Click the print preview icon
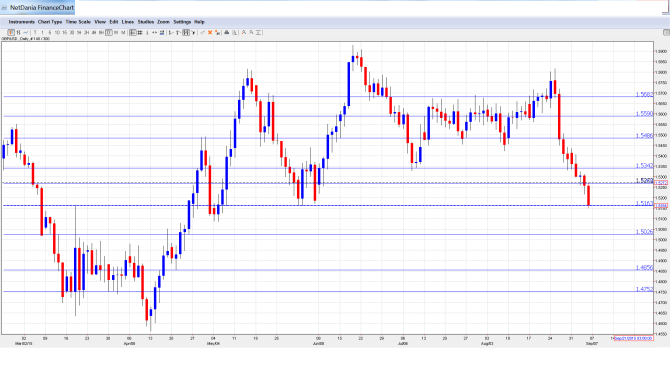Screen dimensions: 670x377 (x=234, y=32)
